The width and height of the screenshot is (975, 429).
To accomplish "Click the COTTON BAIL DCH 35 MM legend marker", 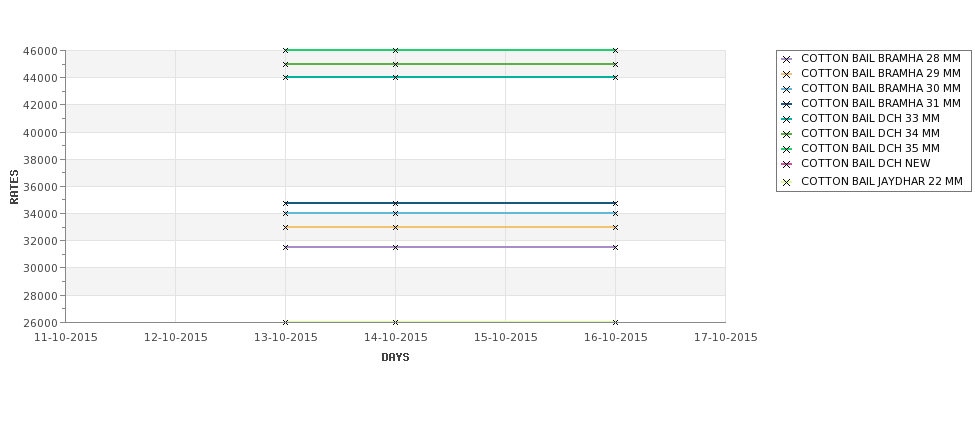I will [x=786, y=149].
